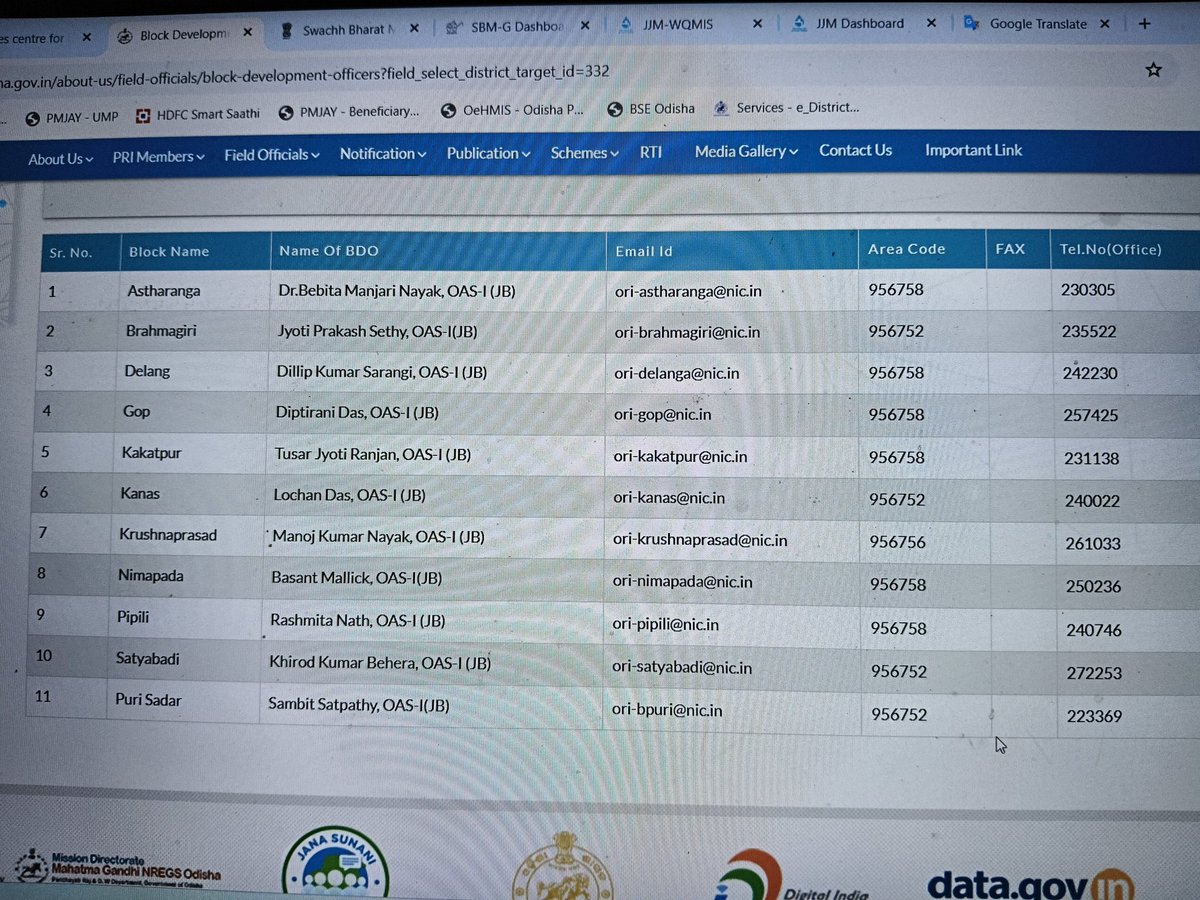The width and height of the screenshot is (1200, 900).
Task: Close the Block Development tab
Action: (247, 34)
